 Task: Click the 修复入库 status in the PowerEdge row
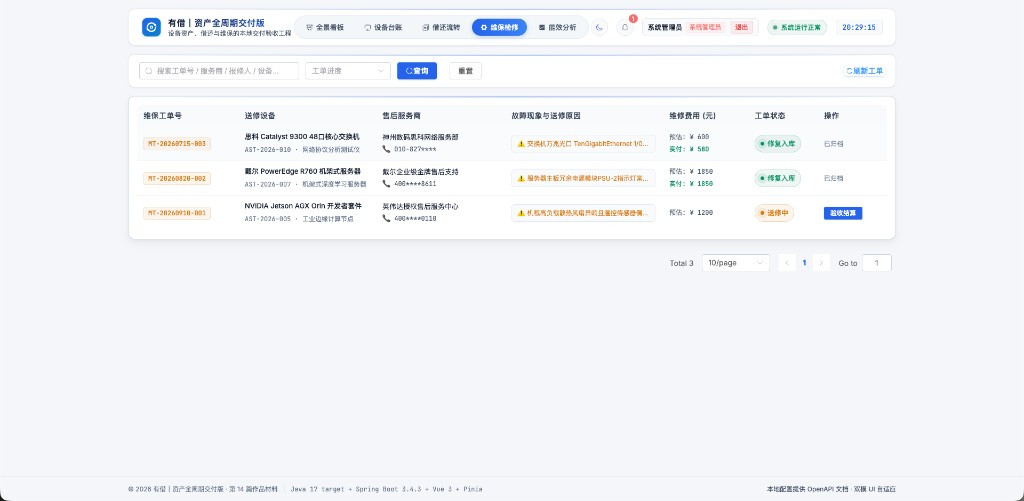point(777,178)
